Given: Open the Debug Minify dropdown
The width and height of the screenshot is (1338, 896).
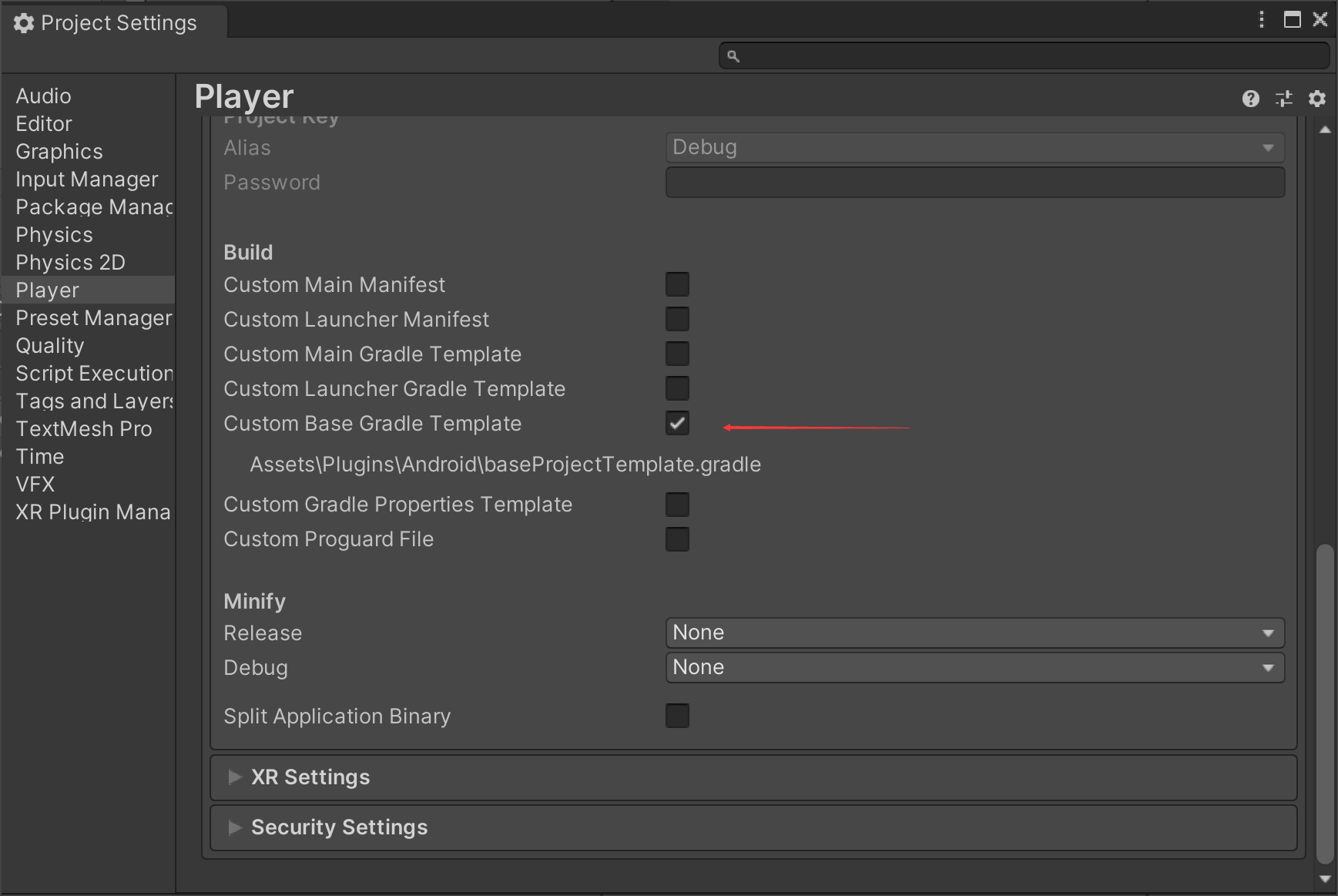Looking at the screenshot, I should (974, 667).
